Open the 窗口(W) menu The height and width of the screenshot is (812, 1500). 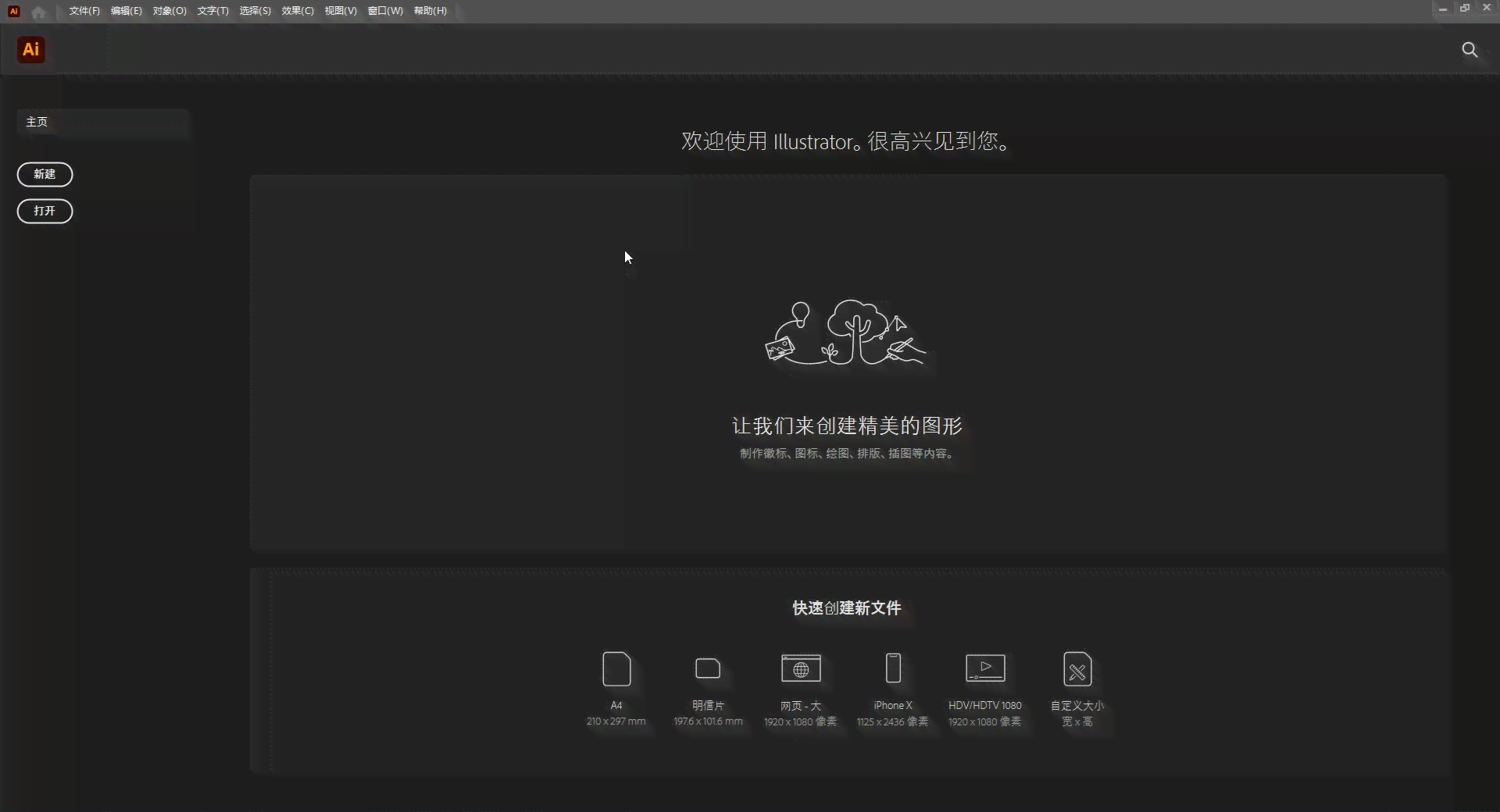click(x=385, y=11)
